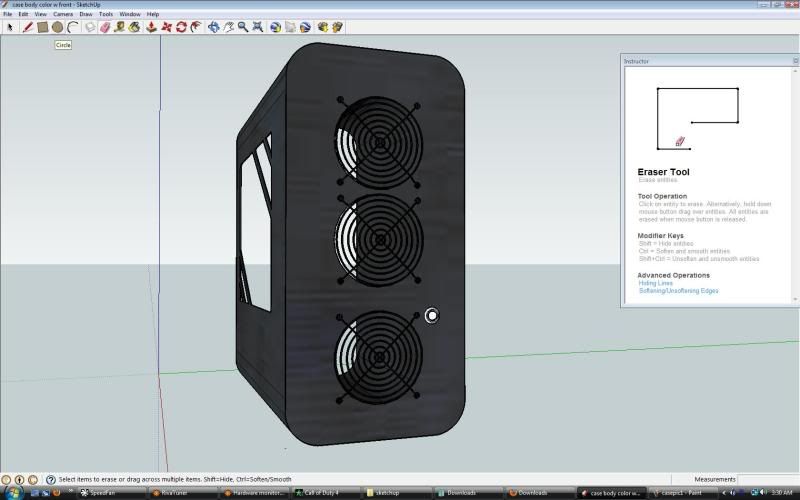Image resolution: width=800 pixels, height=500 pixels.
Task: Switch to Call of Duty 4 taskbar item
Action: 327,493
